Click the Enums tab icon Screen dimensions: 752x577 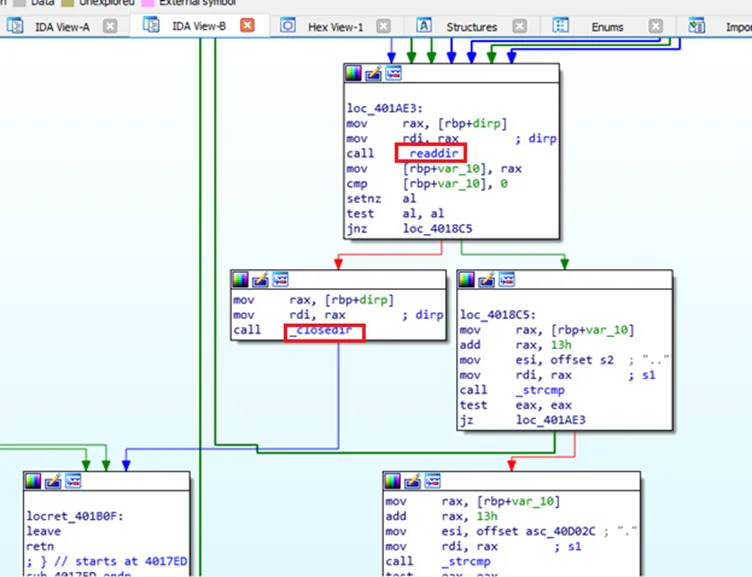click(560, 25)
